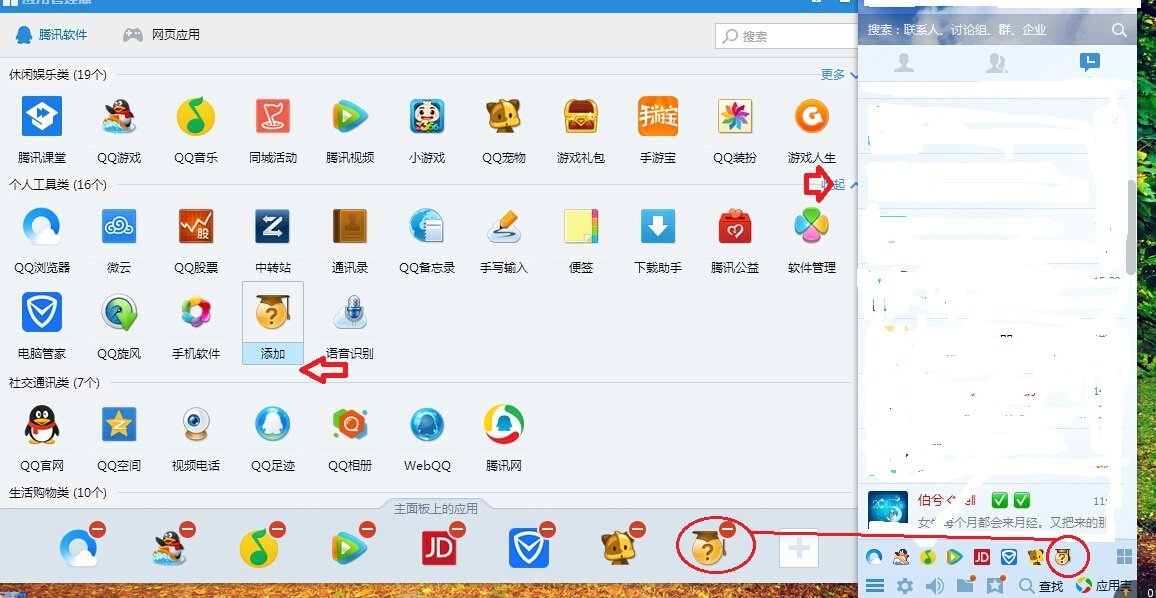This screenshot has width=1156, height=598.
Task: Click the 添加 (Add) graduation-cap icon
Action: pos(272,312)
